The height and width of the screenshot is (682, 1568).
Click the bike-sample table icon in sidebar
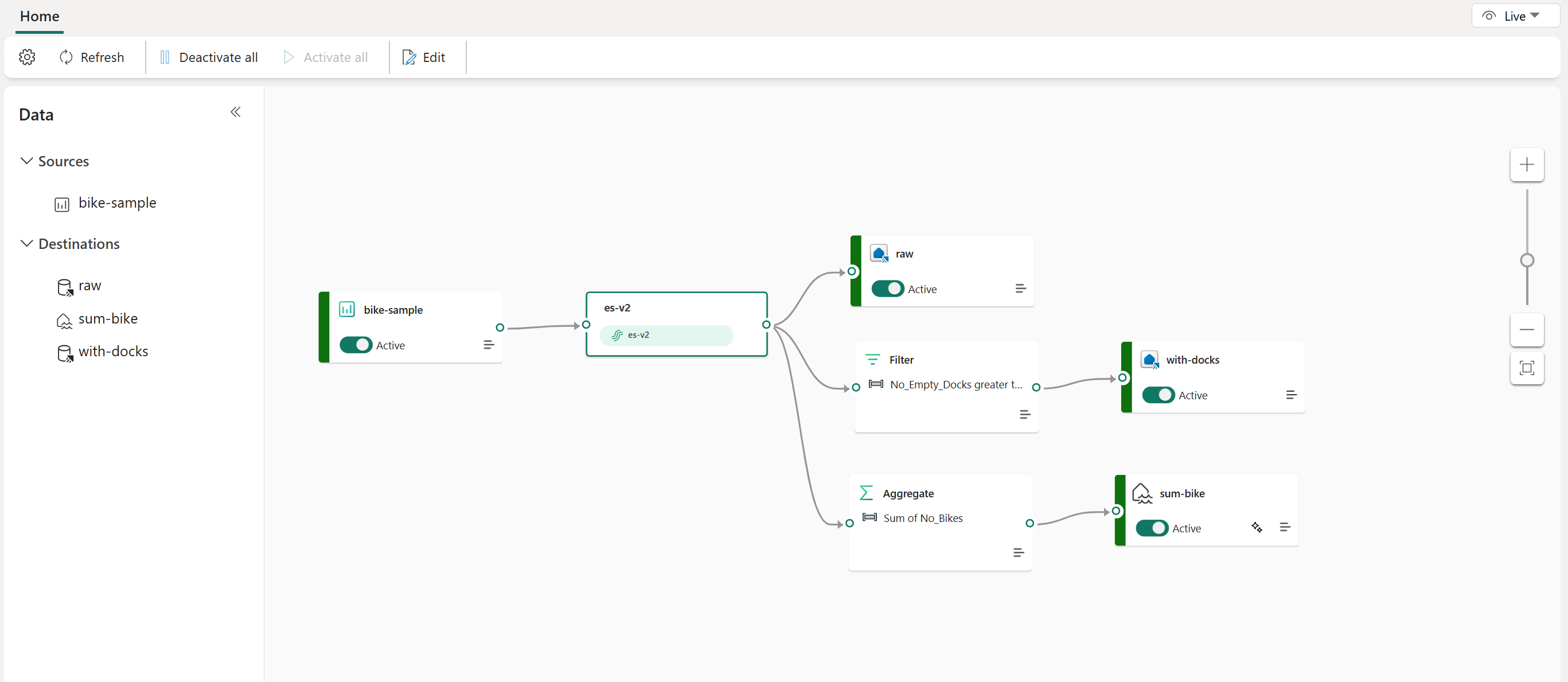(x=62, y=203)
